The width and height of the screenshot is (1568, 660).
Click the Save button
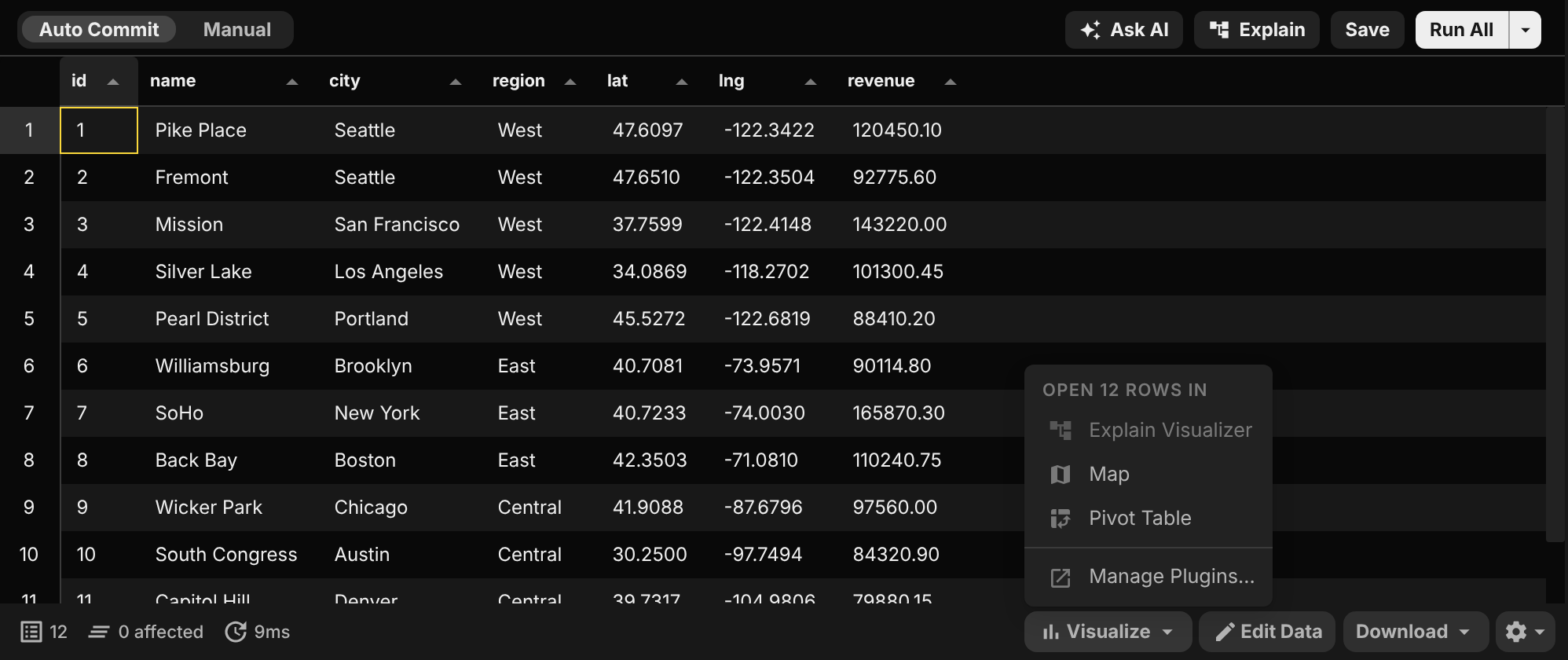1367,30
